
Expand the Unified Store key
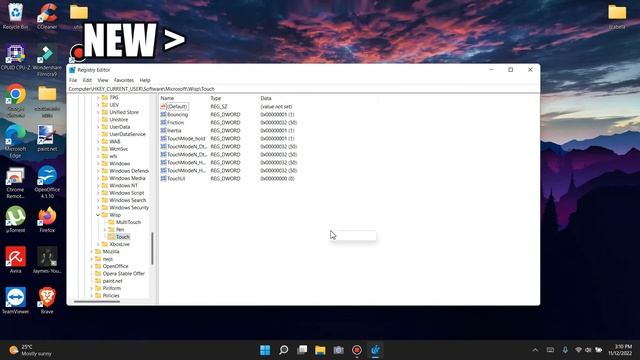(98, 112)
